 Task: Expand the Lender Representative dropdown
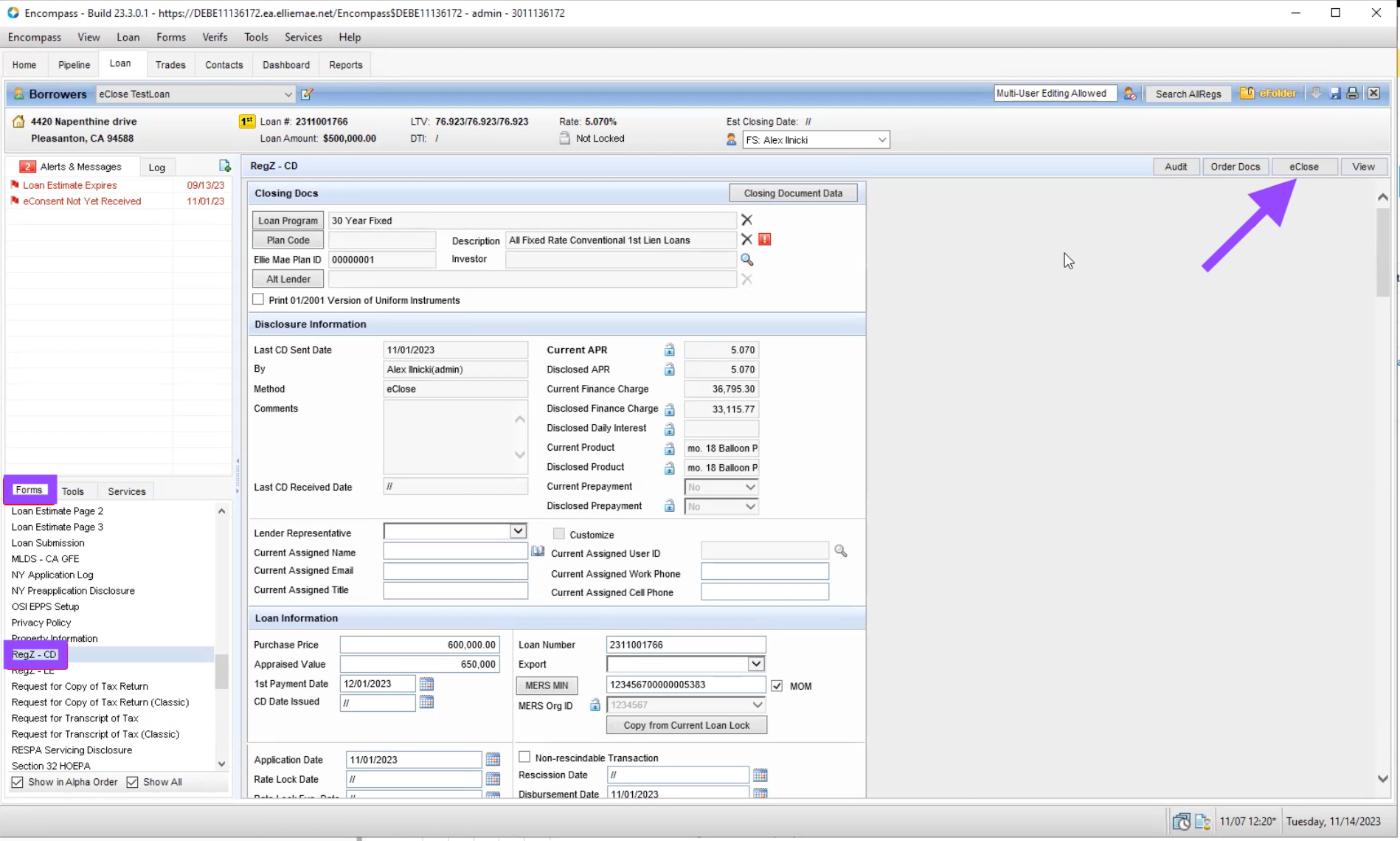[x=517, y=530]
